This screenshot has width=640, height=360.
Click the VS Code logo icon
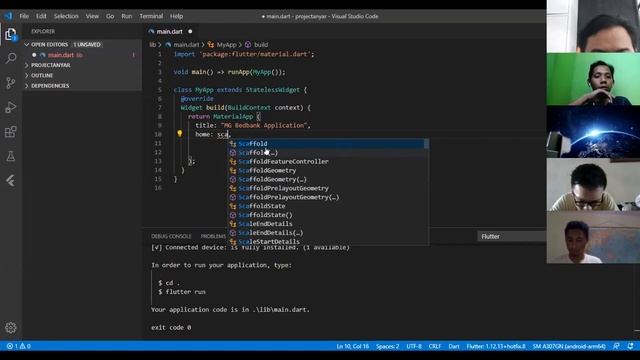click(8, 16)
